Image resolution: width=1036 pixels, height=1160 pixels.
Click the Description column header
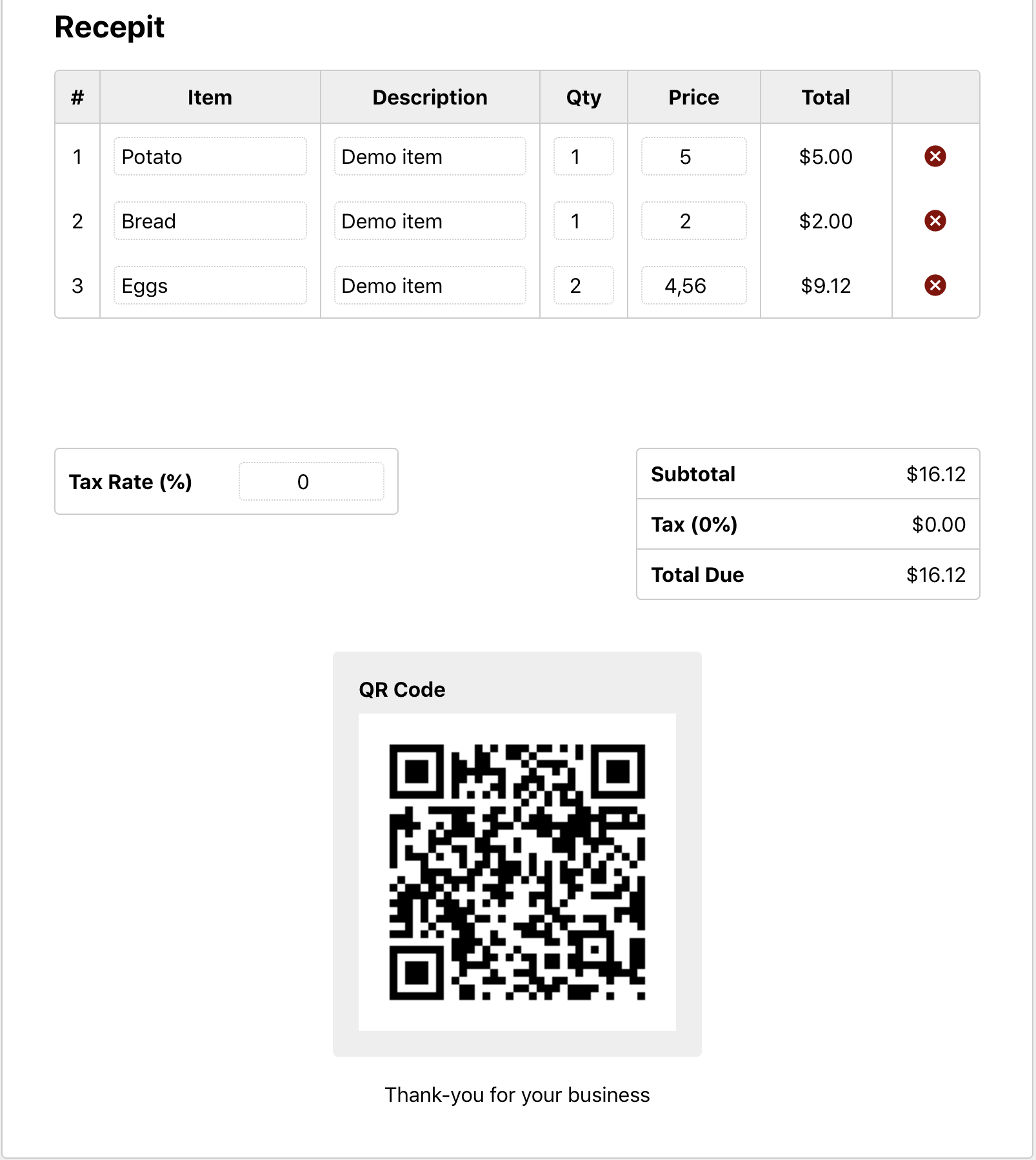(x=430, y=97)
